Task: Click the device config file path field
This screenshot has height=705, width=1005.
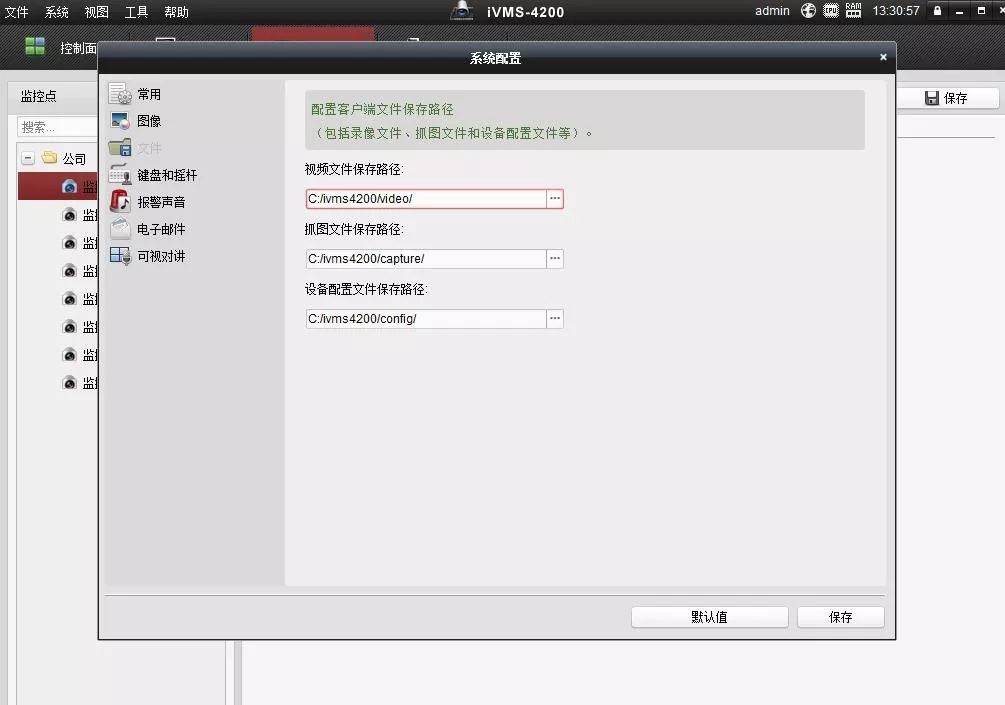Action: point(426,319)
